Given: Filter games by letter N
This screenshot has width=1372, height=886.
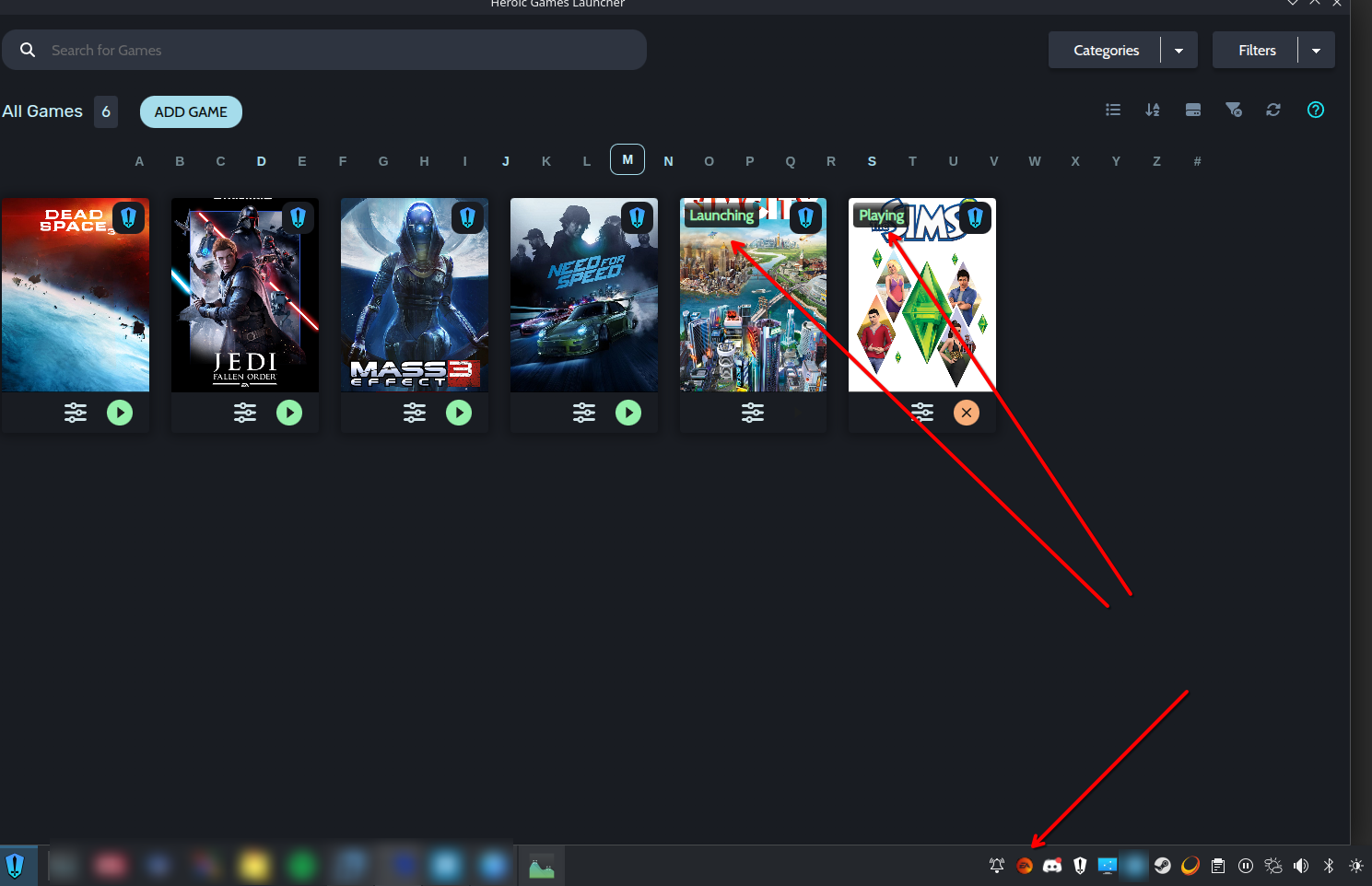Looking at the screenshot, I should 668,161.
